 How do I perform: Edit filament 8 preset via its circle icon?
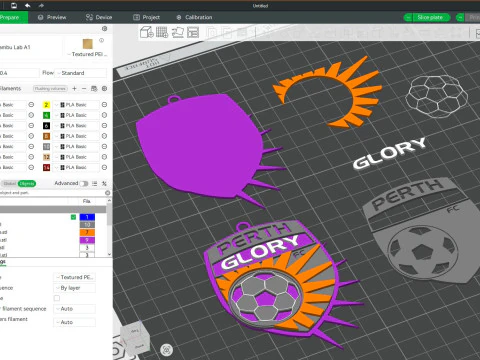[104, 136]
